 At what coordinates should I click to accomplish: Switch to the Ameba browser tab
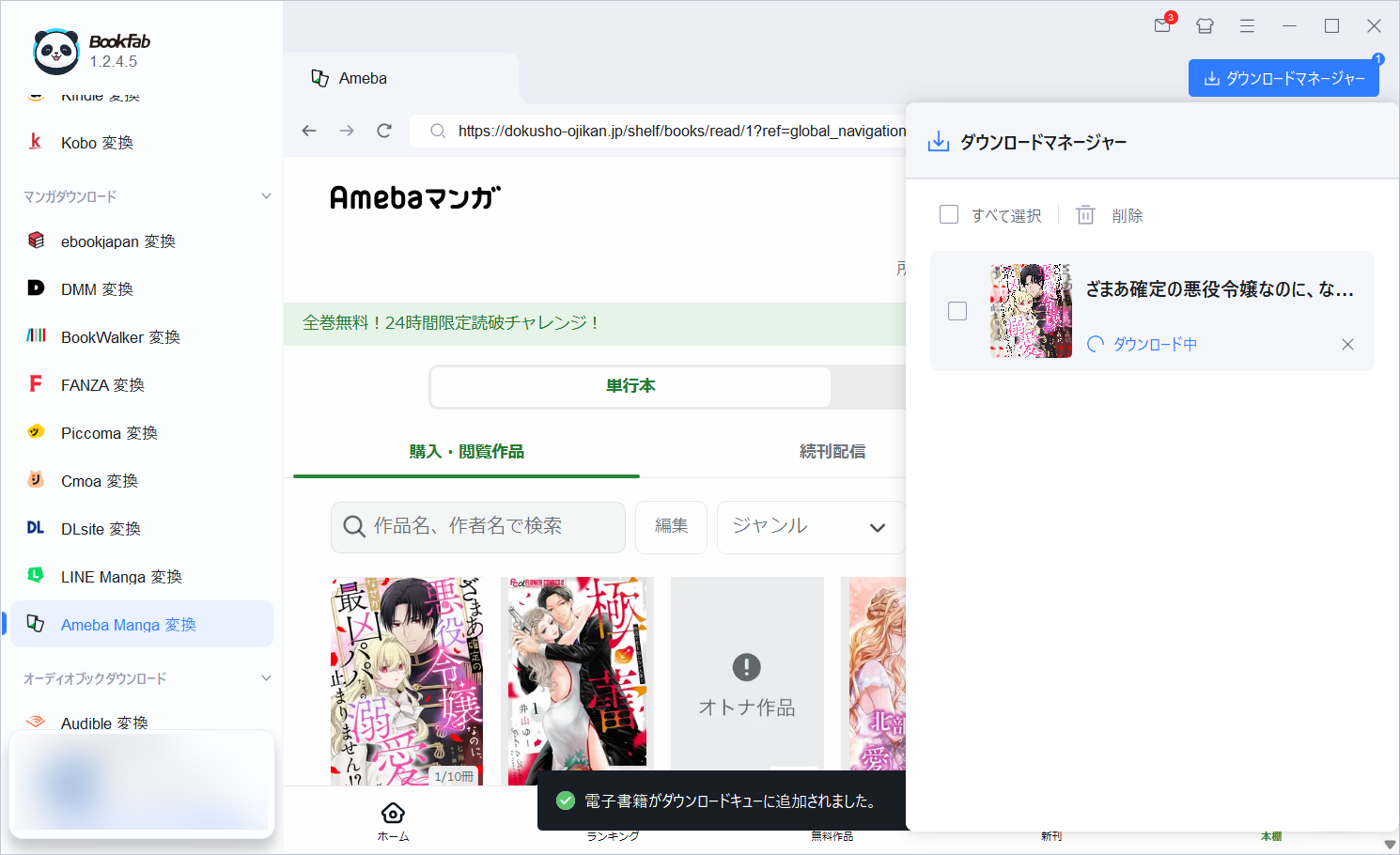(x=401, y=78)
